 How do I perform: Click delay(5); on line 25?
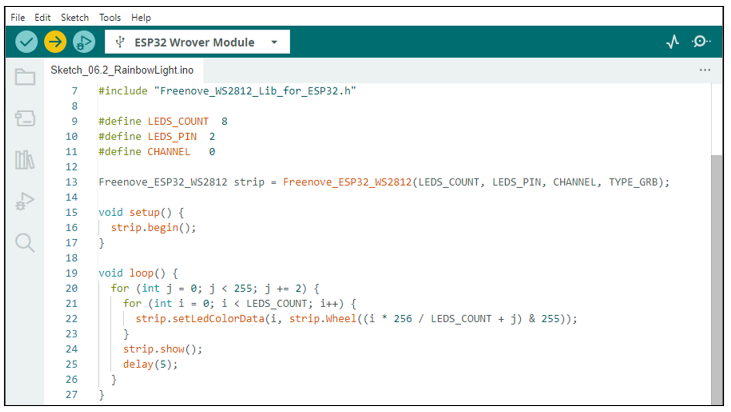coord(150,364)
